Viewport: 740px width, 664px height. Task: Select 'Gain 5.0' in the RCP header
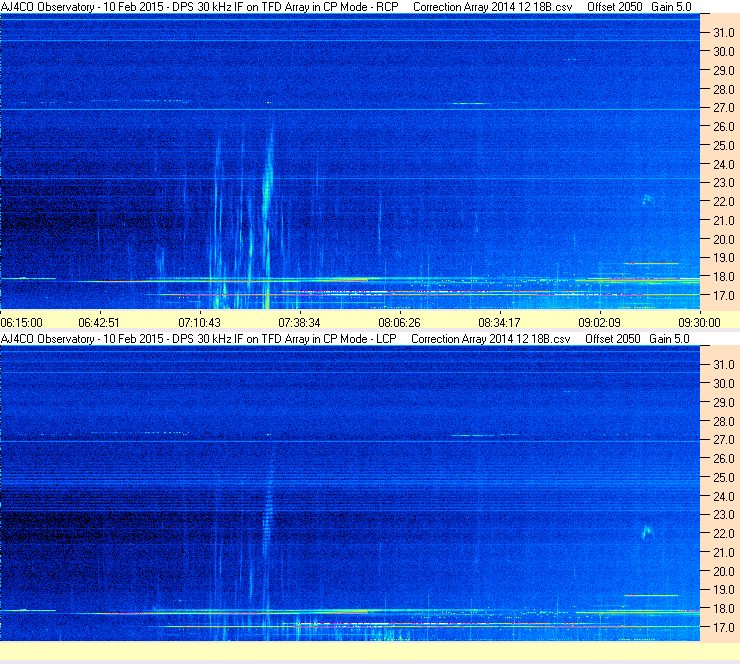tap(671, 7)
